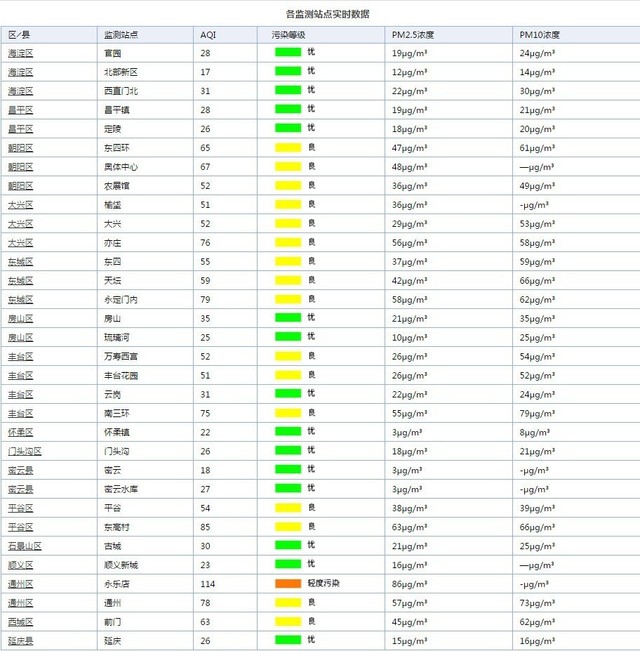Click PM2.5 value 86μg/m³

410,584
